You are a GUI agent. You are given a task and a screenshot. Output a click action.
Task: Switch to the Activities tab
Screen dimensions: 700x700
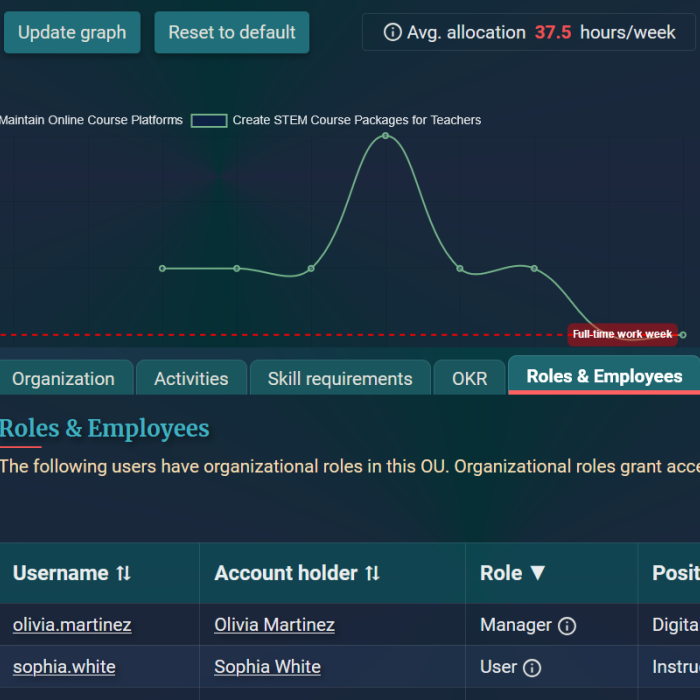pyautogui.click(x=191, y=379)
